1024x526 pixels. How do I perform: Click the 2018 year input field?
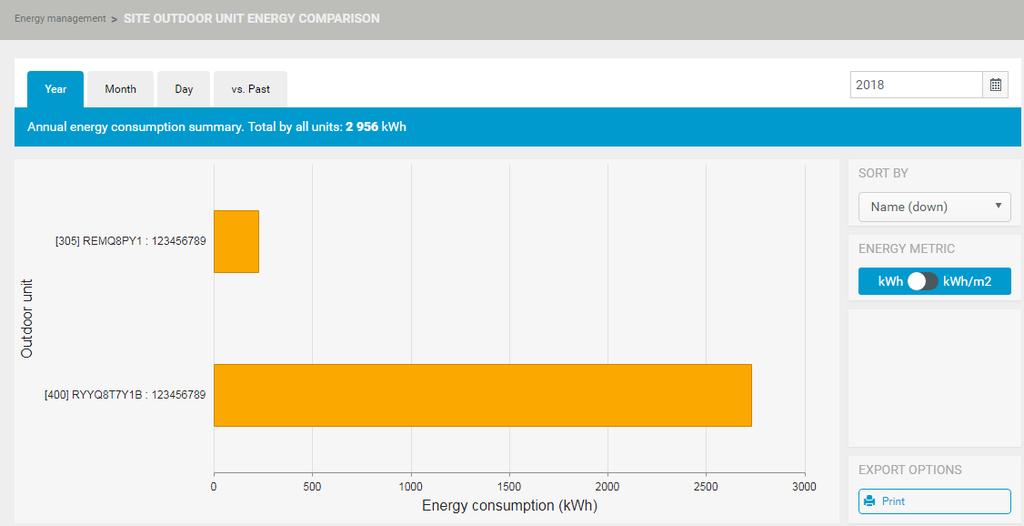point(916,85)
